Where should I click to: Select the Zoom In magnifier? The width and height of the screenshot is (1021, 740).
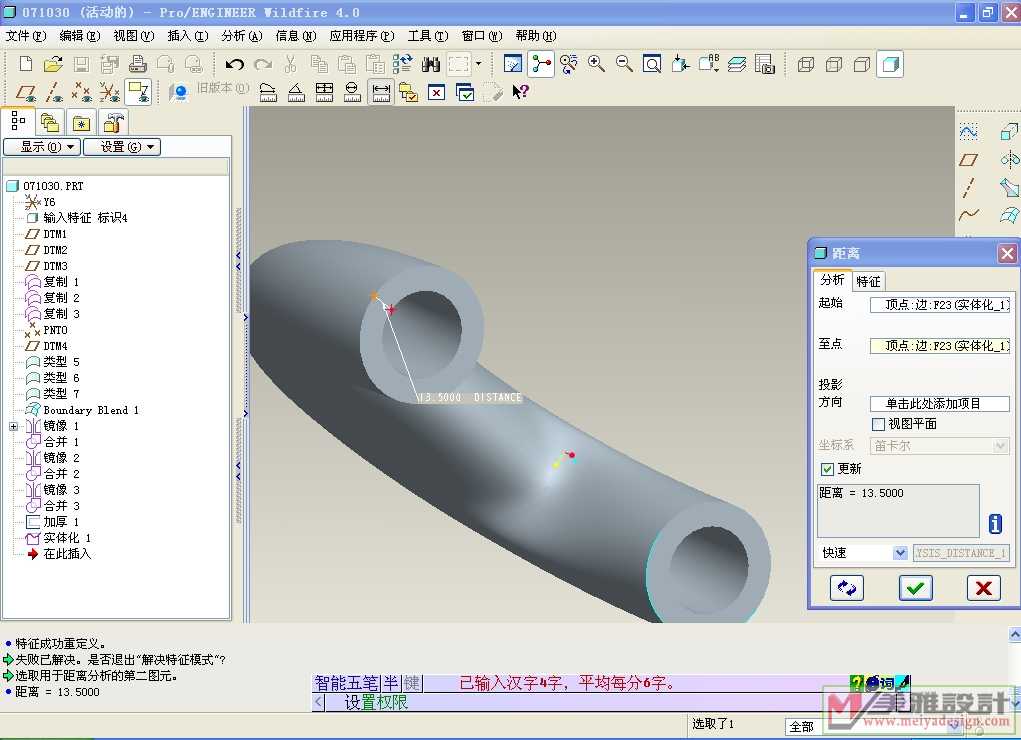point(596,64)
